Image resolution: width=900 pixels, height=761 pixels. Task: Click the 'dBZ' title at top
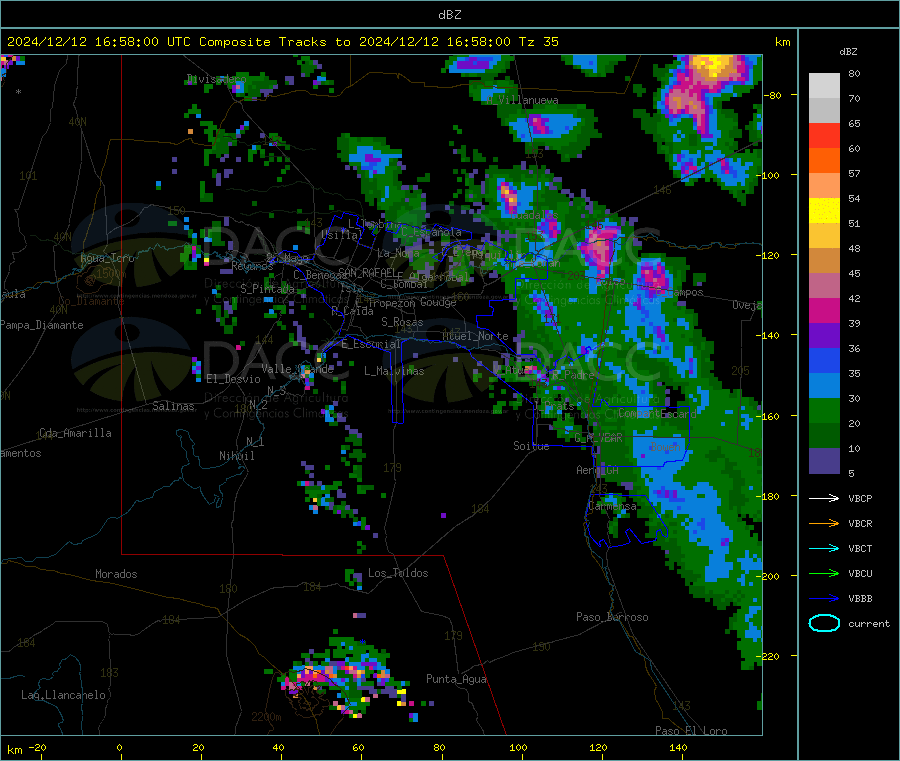(x=449, y=15)
